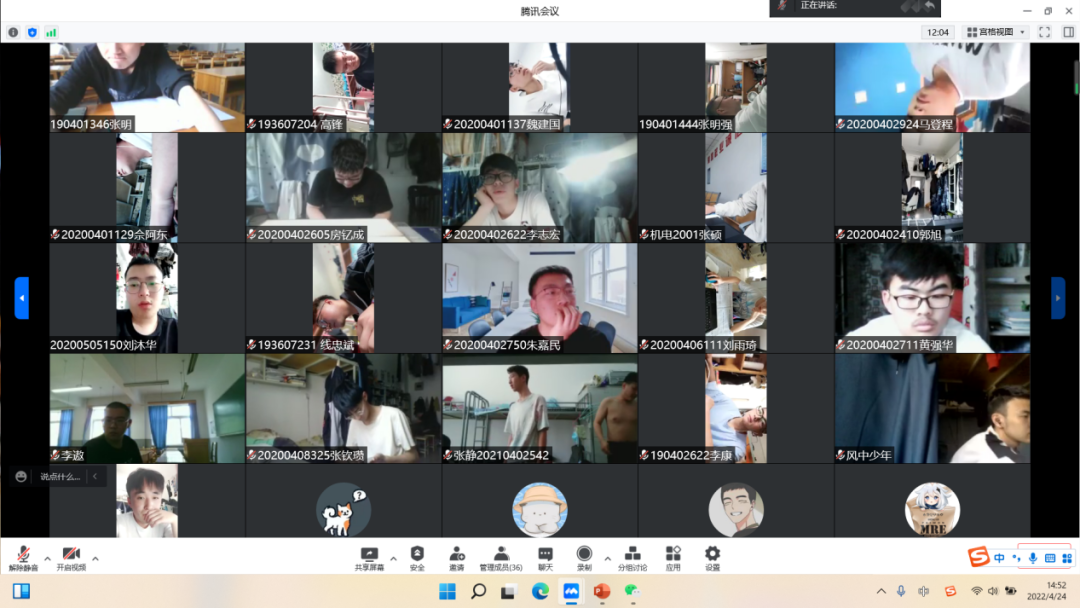The width and height of the screenshot is (1080, 608).
Task: Open the 应用 apps panel
Action: (673, 556)
